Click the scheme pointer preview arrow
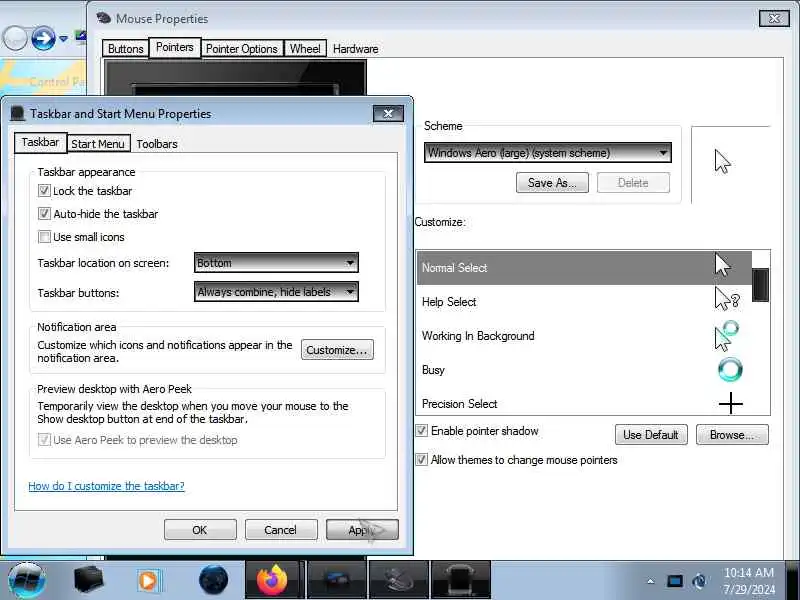800x600 pixels. click(722, 162)
